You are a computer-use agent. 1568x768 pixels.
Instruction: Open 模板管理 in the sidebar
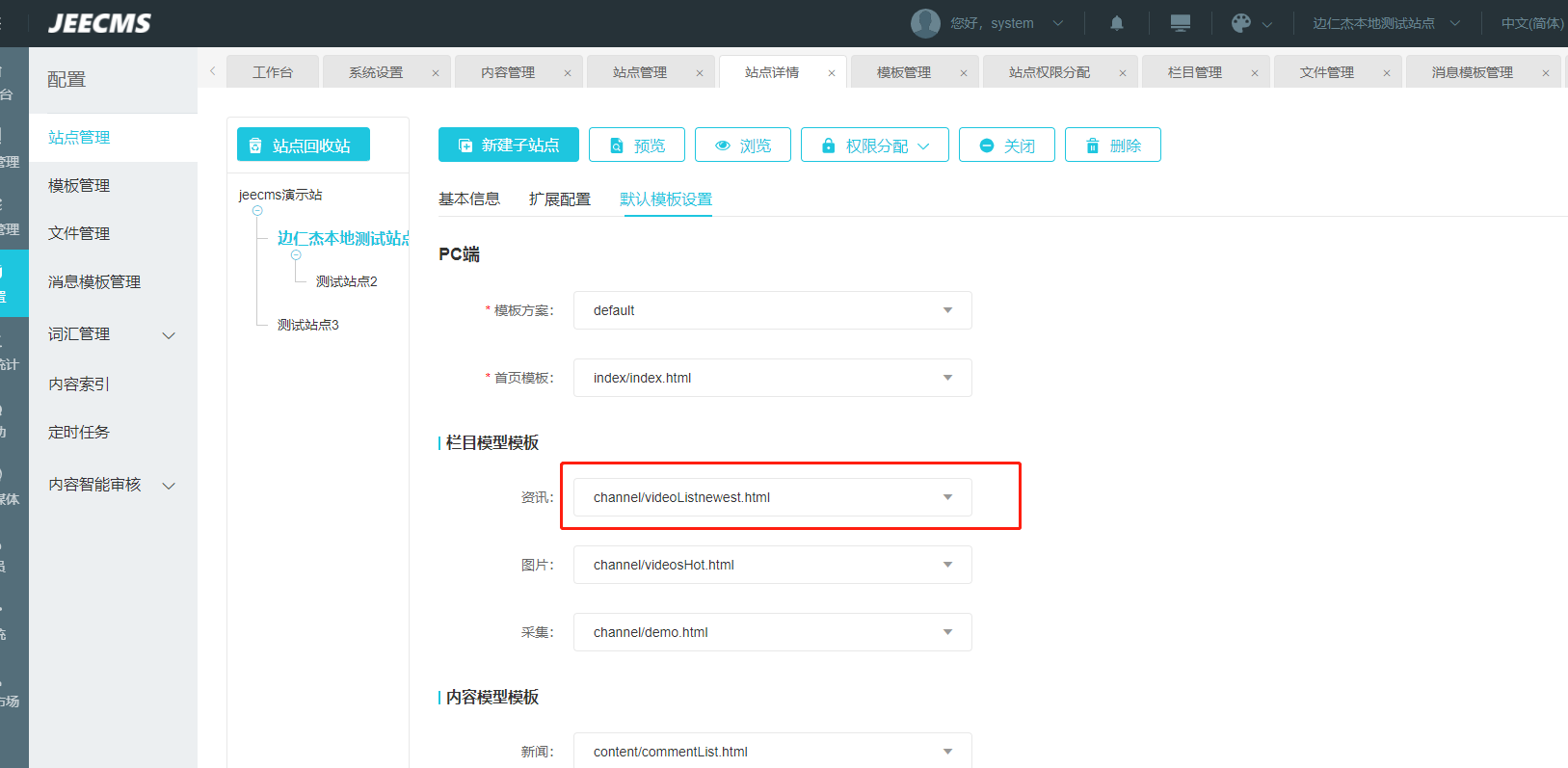click(113, 185)
